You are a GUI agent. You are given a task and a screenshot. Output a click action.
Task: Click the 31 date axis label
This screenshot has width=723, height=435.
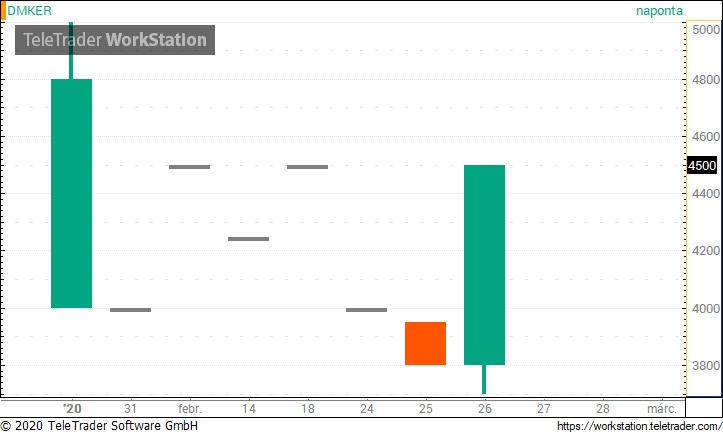[x=130, y=409]
